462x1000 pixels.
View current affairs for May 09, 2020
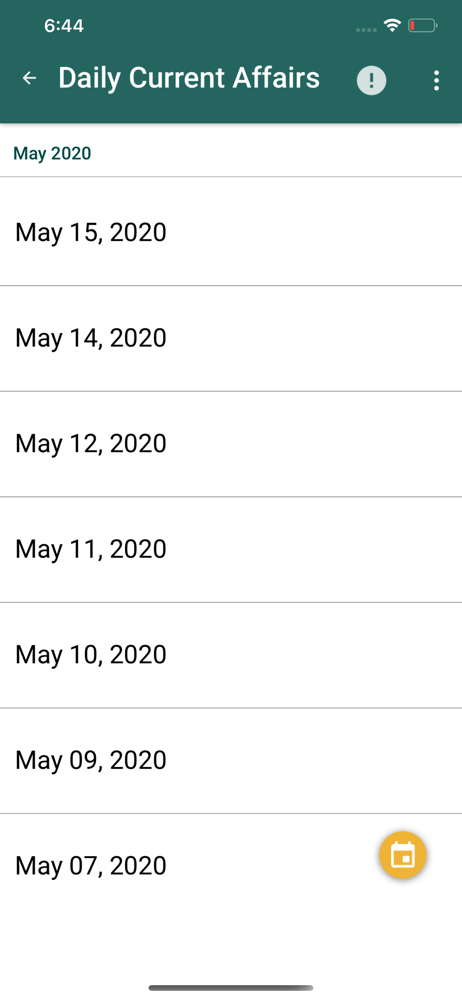pos(231,761)
